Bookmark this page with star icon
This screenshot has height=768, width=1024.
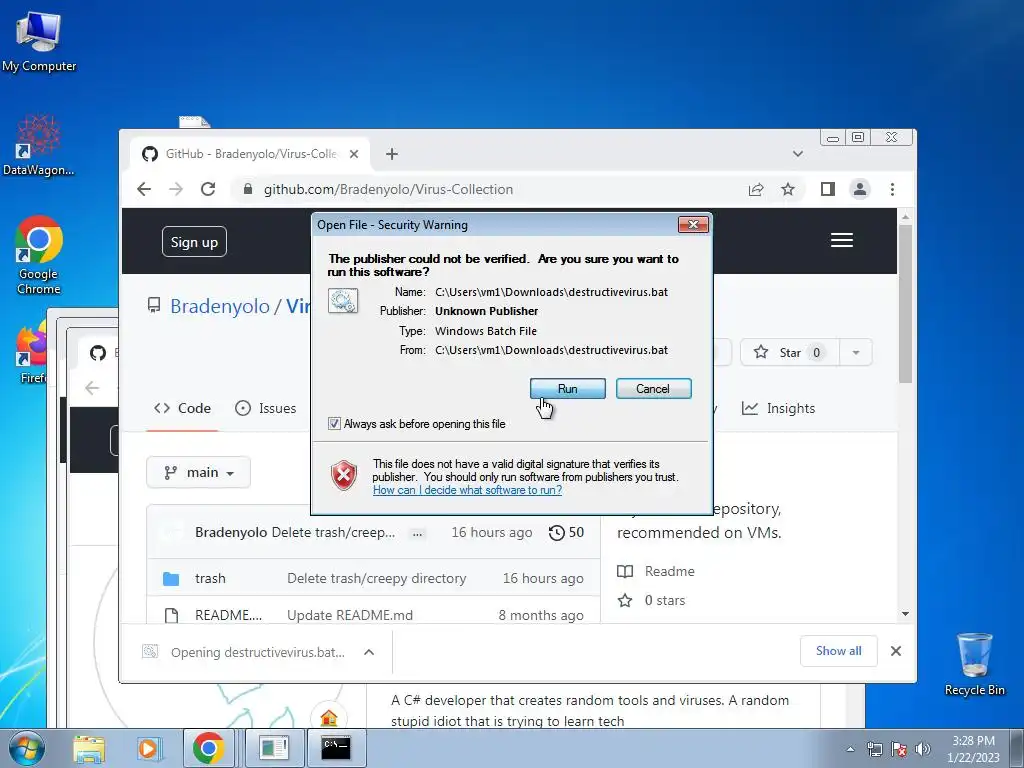[x=788, y=189]
